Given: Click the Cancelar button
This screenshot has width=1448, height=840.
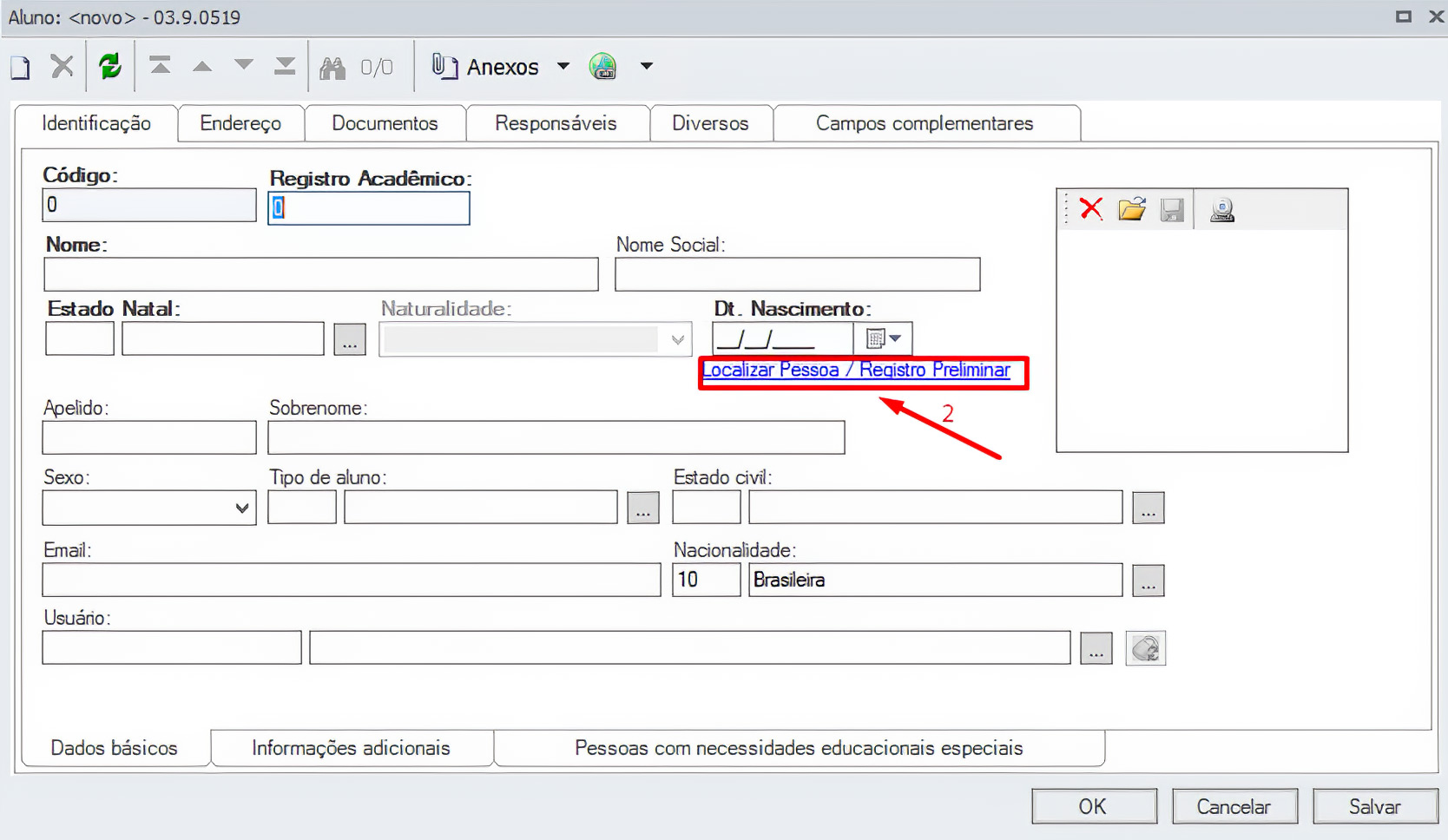Looking at the screenshot, I should coord(1234,807).
